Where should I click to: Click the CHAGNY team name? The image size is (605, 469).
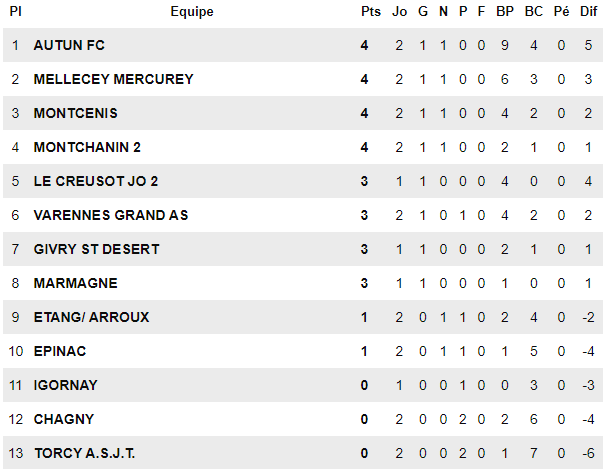pos(62,419)
